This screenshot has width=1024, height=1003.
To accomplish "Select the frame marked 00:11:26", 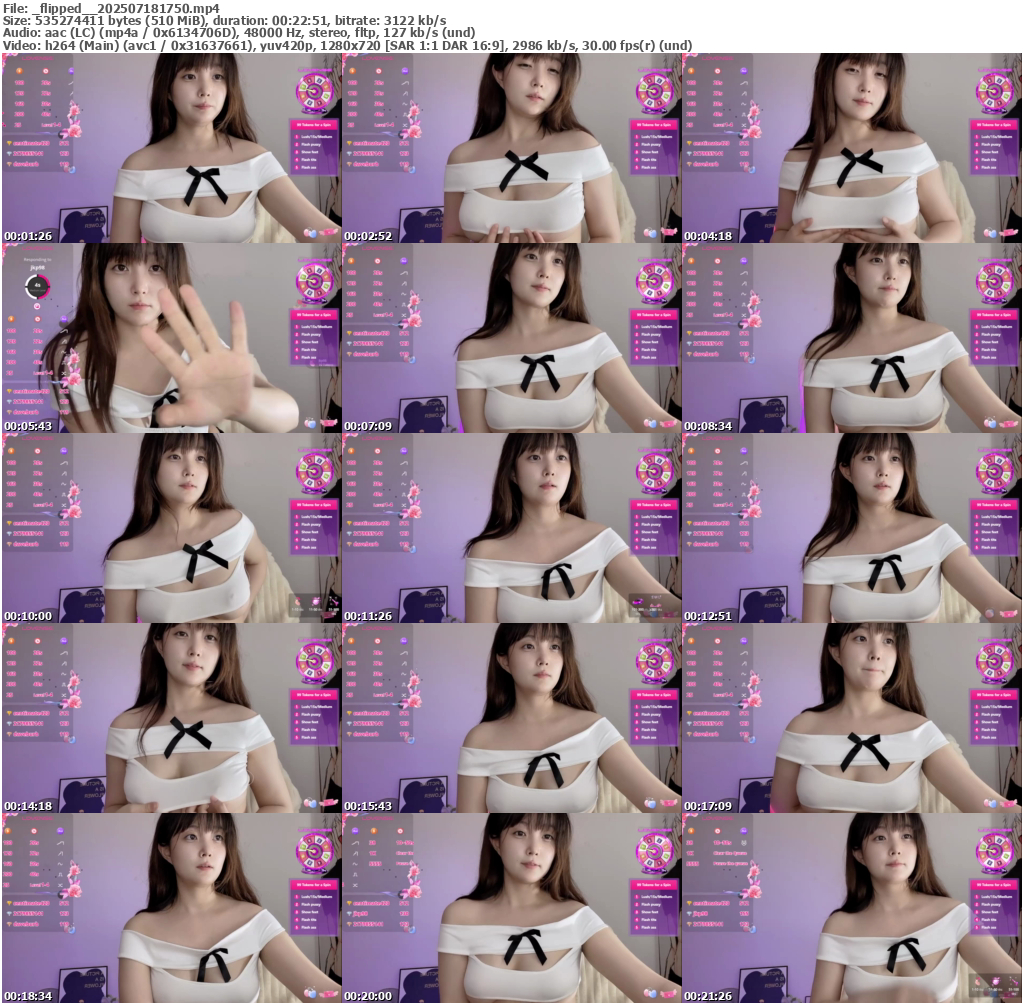I will point(511,528).
